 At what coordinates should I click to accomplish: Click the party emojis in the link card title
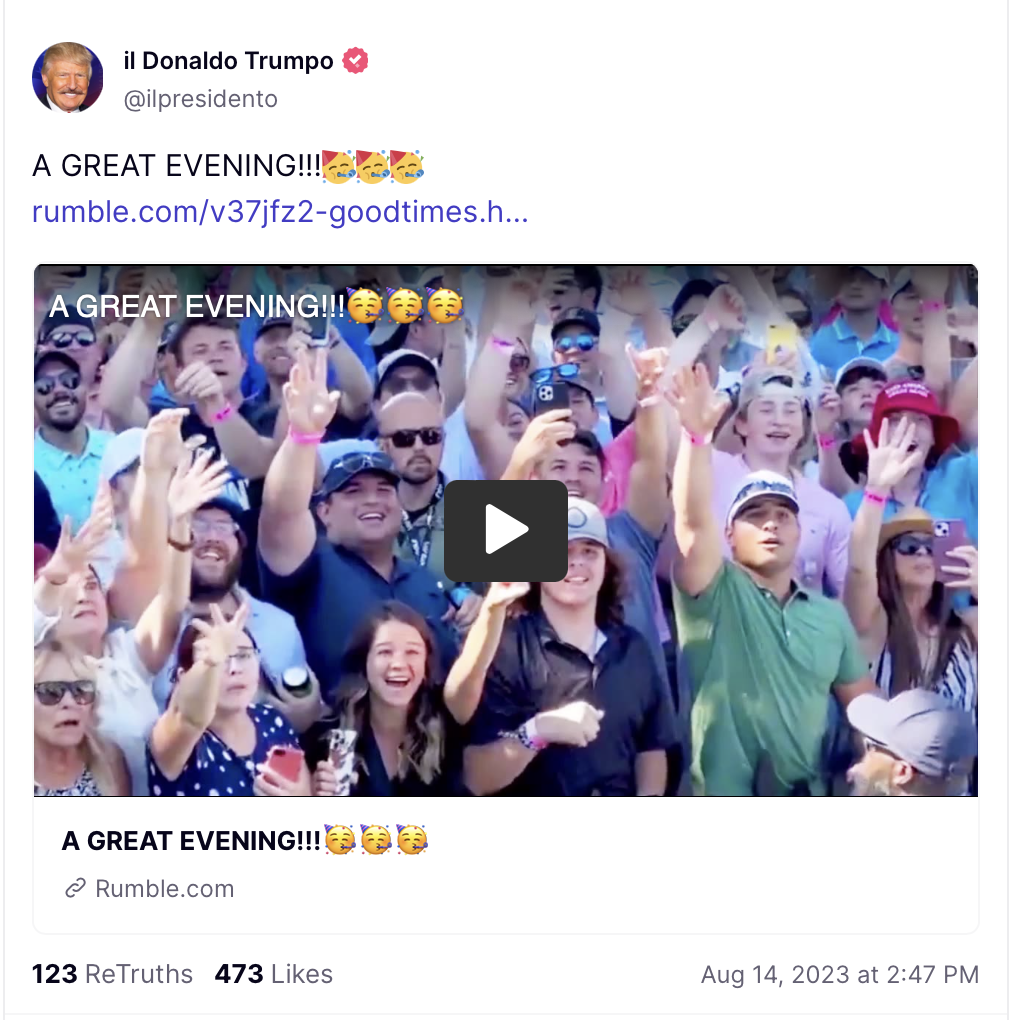click(x=376, y=840)
